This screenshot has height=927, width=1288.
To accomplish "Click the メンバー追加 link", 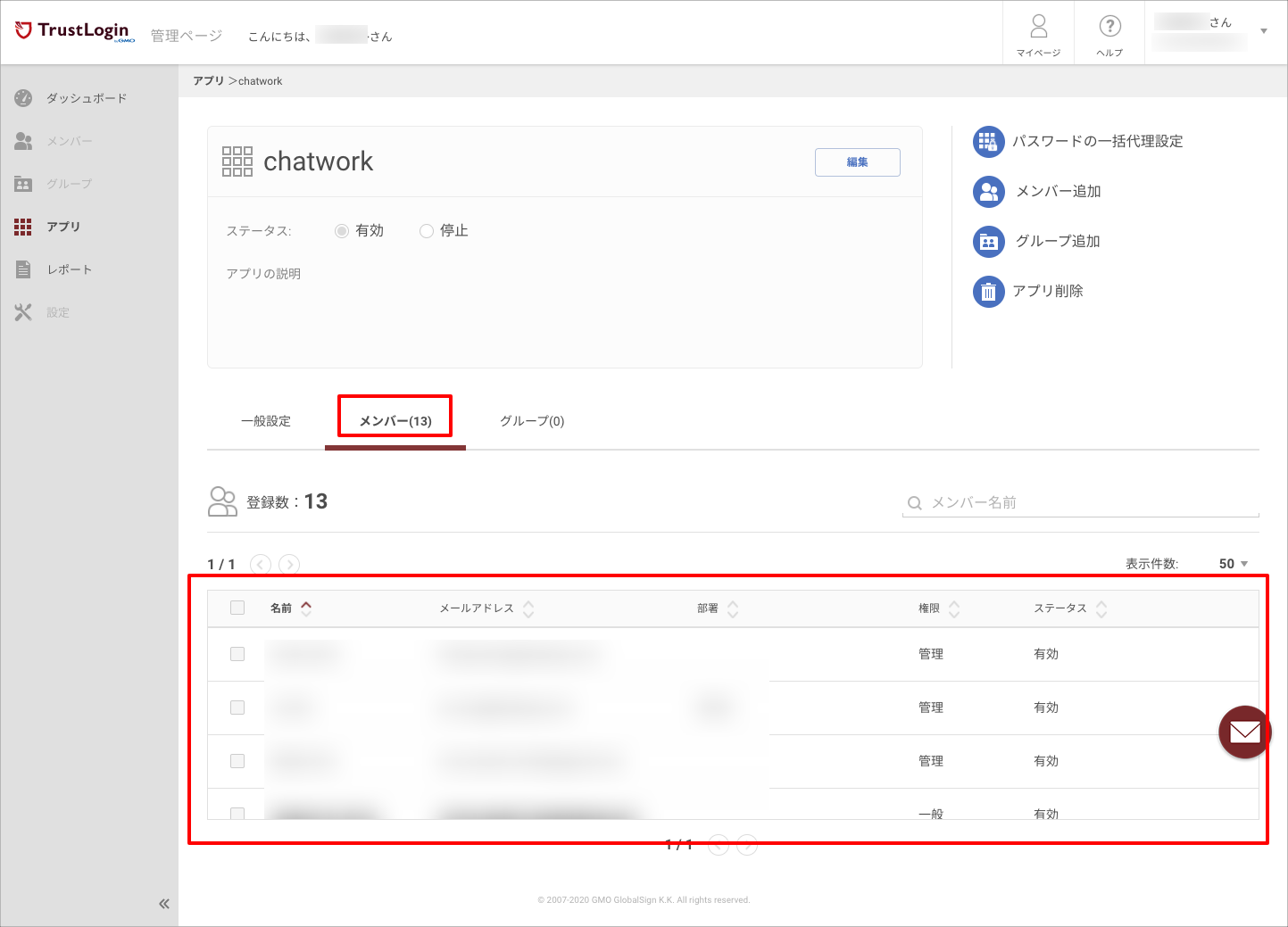I will pos(1059,191).
